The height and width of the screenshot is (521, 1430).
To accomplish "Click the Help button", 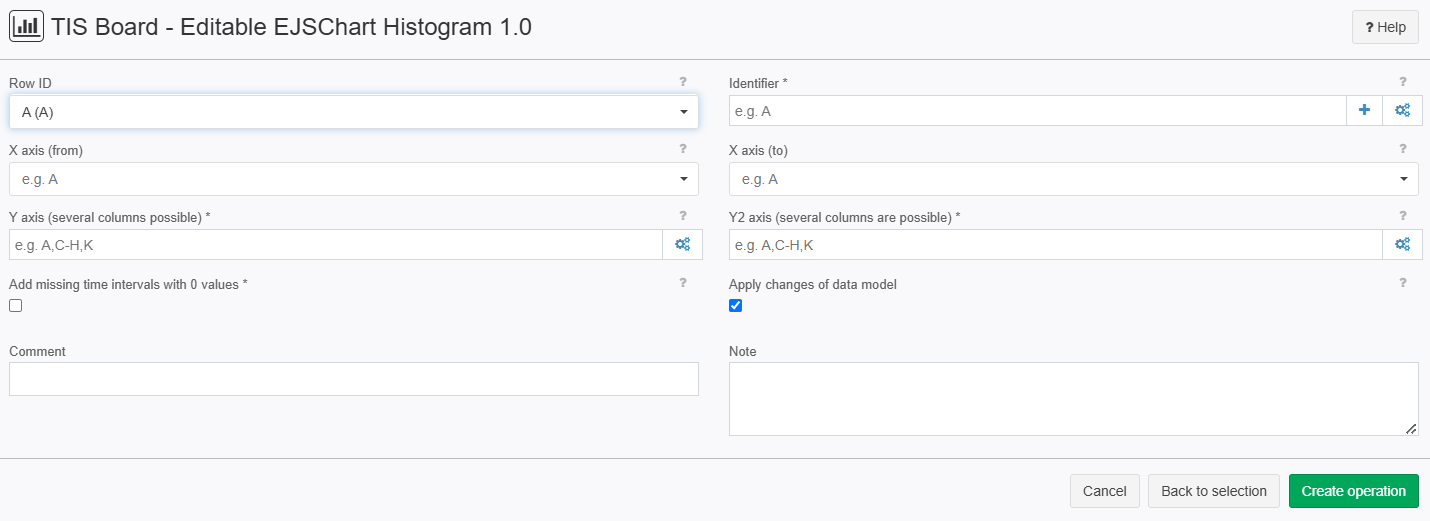I will point(1385,27).
